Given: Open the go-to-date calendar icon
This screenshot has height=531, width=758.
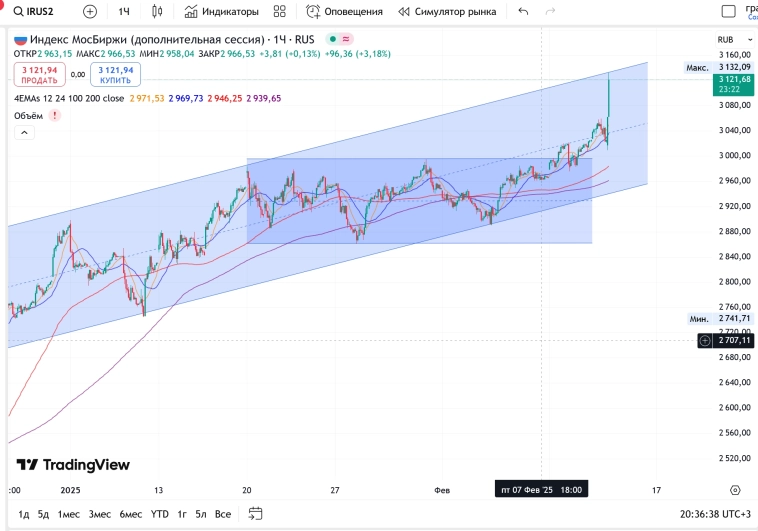Looking at the screenshot, I should pos(255,514).
